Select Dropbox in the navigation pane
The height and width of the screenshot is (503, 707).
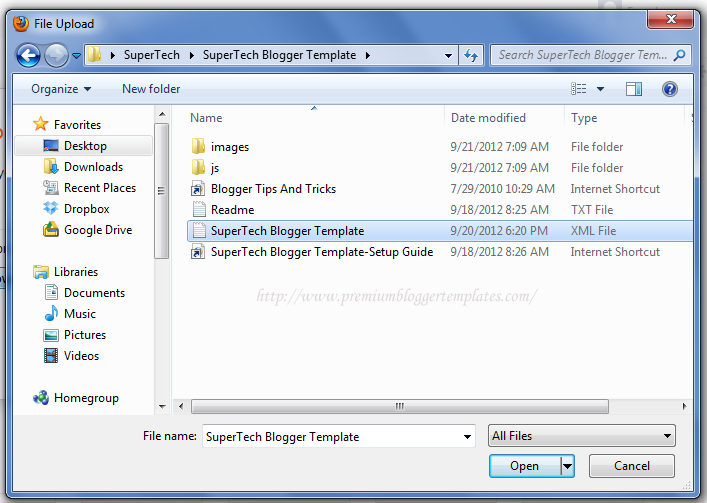[x=87, y=209]
